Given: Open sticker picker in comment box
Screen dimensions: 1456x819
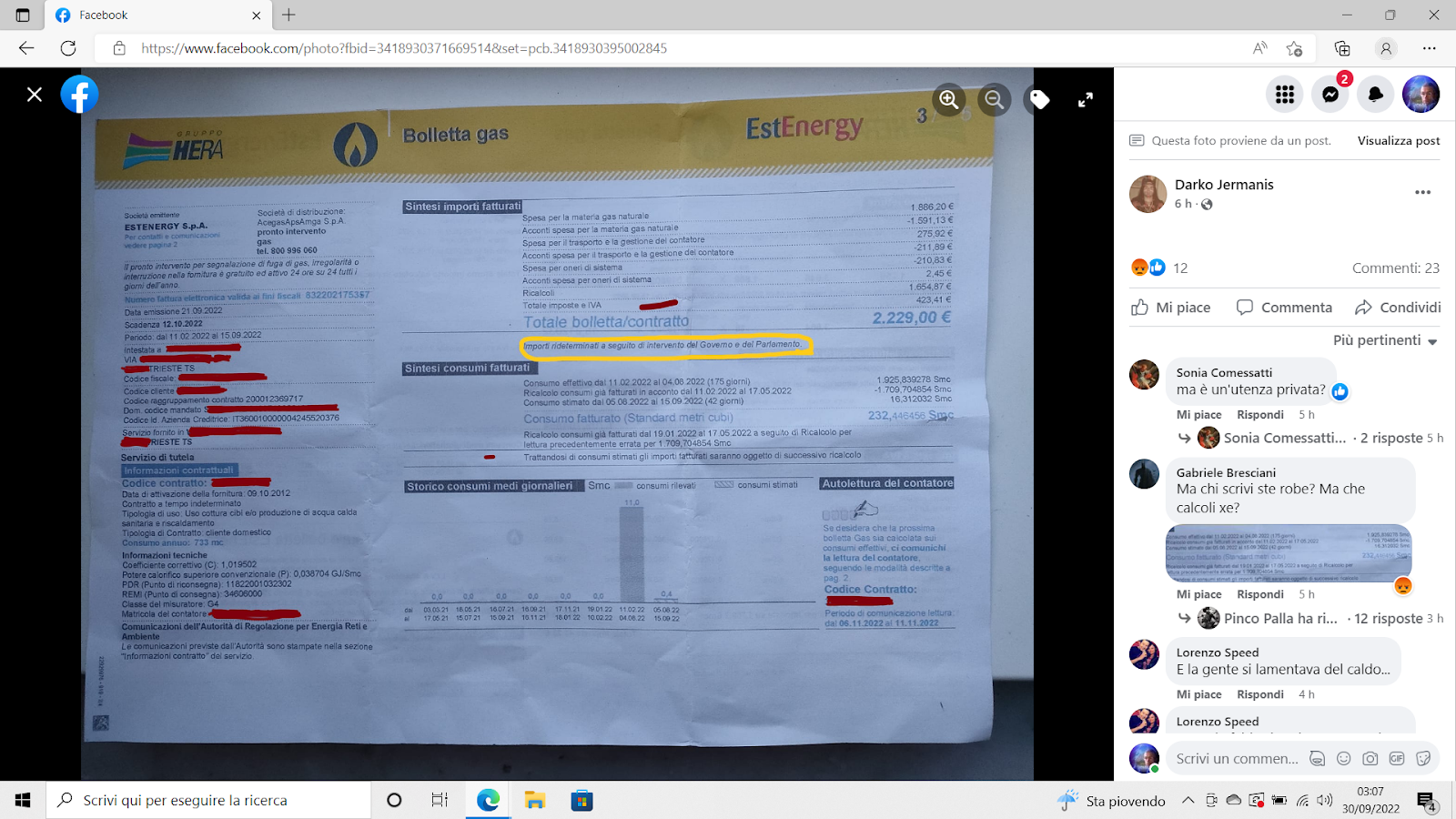Looking at the screenshot, I should click(1423, 758).
